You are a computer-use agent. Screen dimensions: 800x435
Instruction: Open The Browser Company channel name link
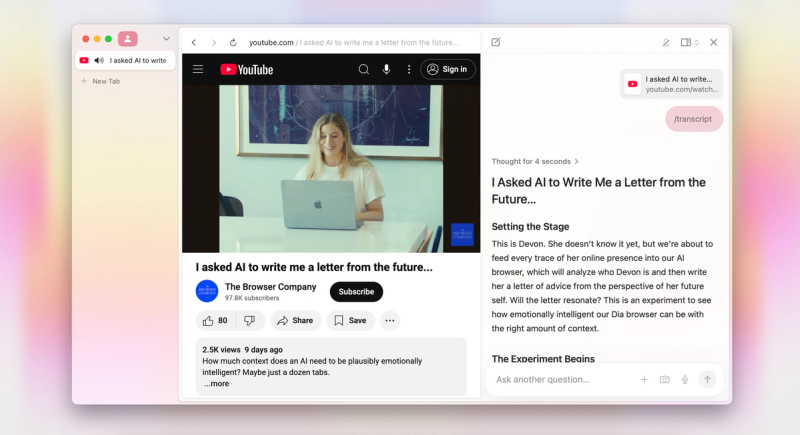270,287
